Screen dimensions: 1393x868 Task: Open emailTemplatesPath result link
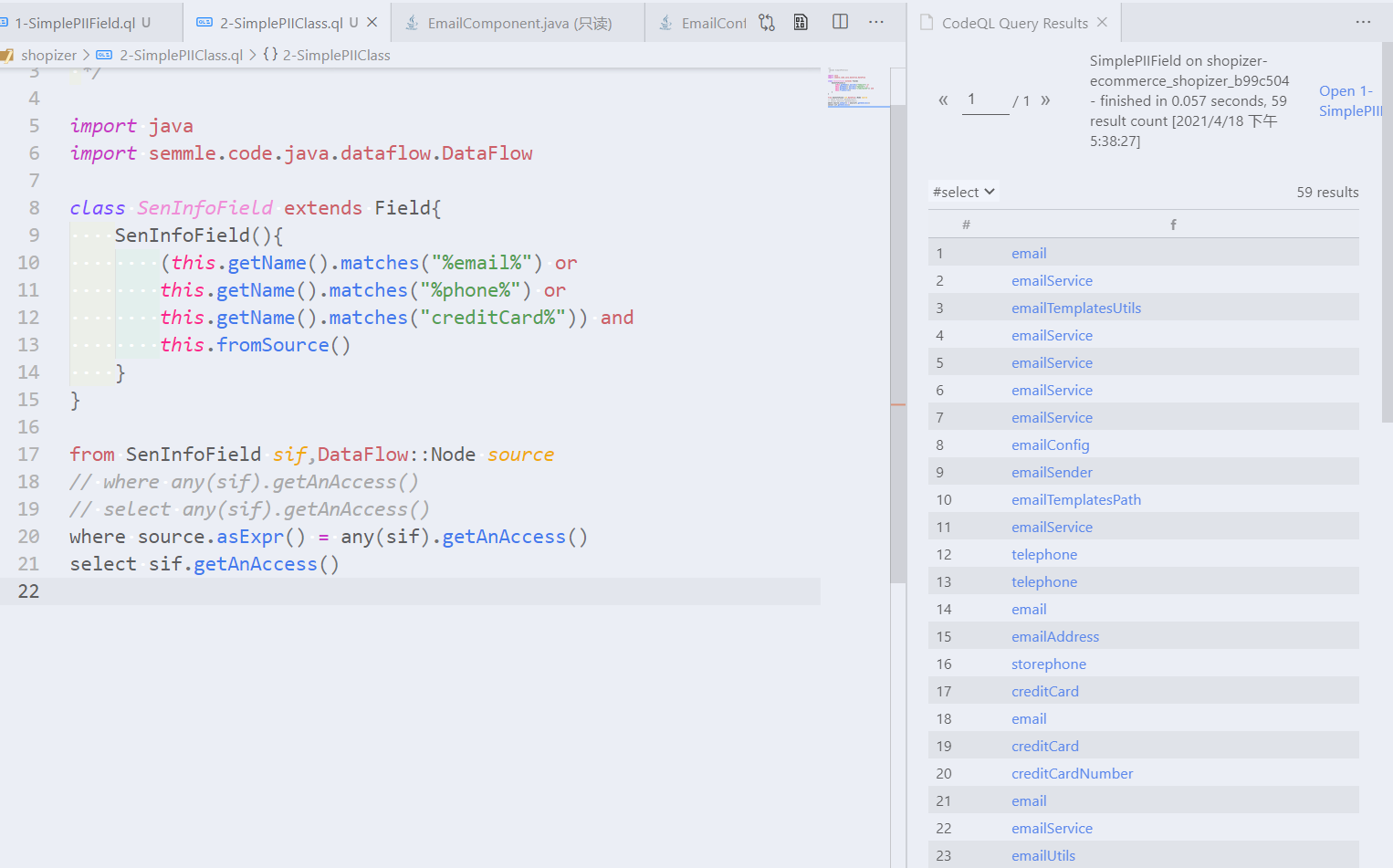coord(1076,499)
